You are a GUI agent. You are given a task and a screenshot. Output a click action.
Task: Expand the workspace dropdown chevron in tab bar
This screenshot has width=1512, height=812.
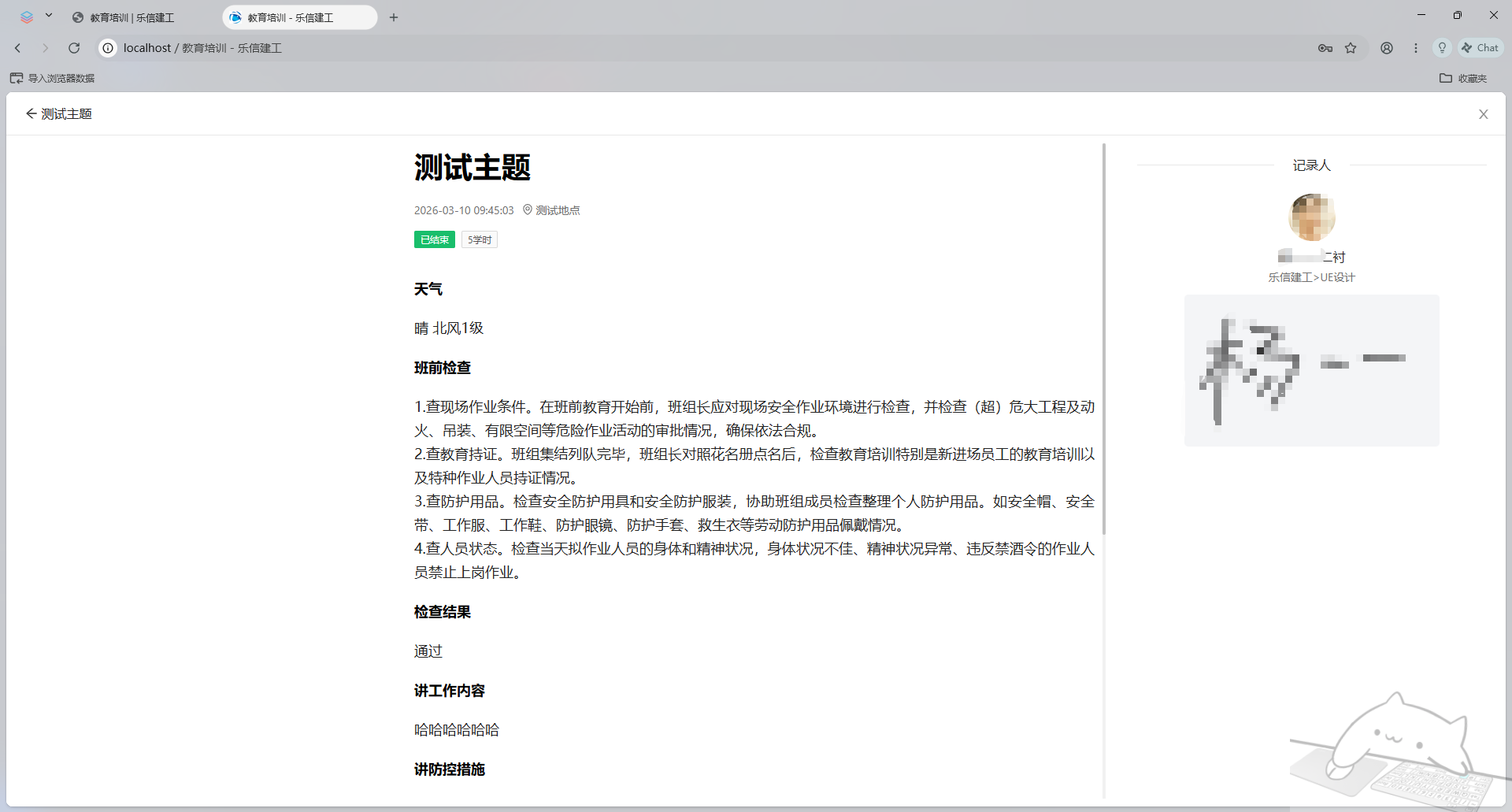point(49,15)
